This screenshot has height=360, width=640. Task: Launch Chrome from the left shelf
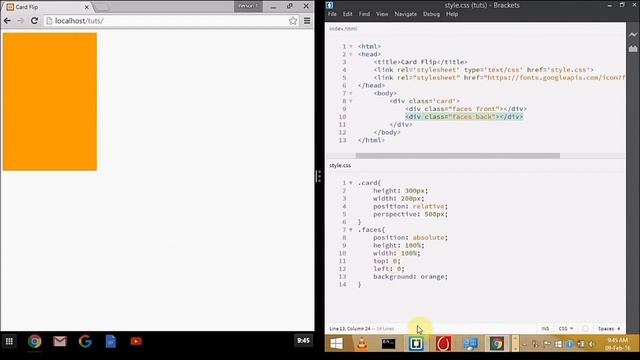[35, 341]
